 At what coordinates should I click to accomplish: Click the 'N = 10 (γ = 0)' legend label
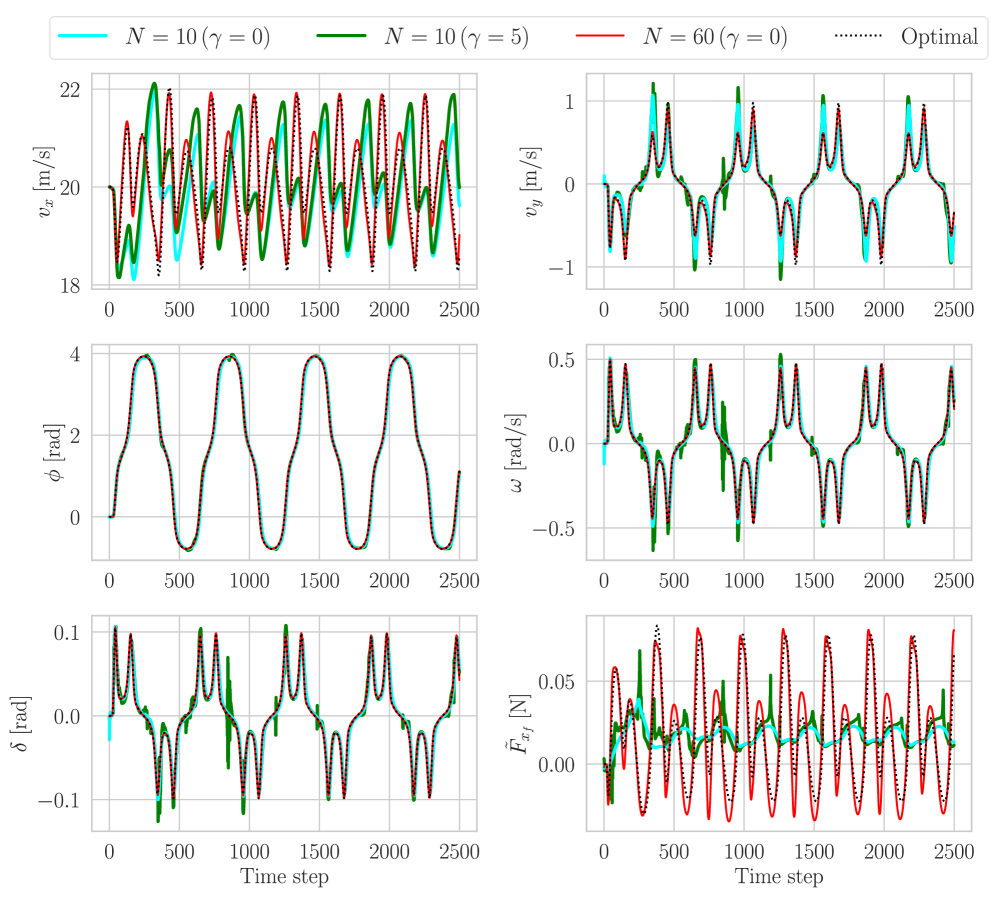(198, 37)
